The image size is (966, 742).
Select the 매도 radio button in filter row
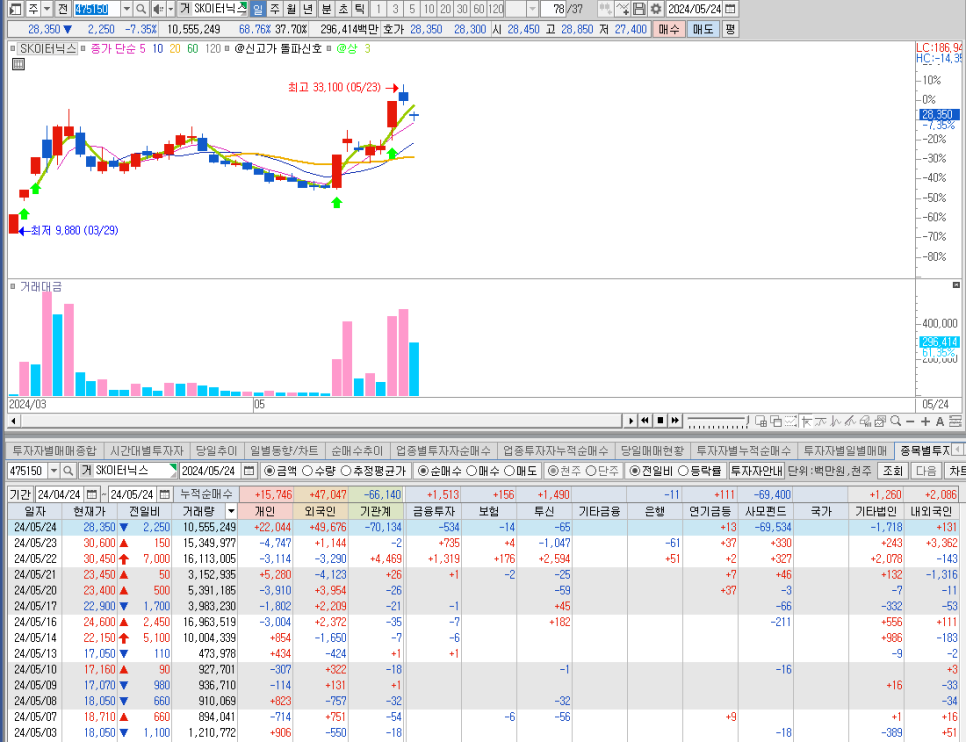click(509, 471)
